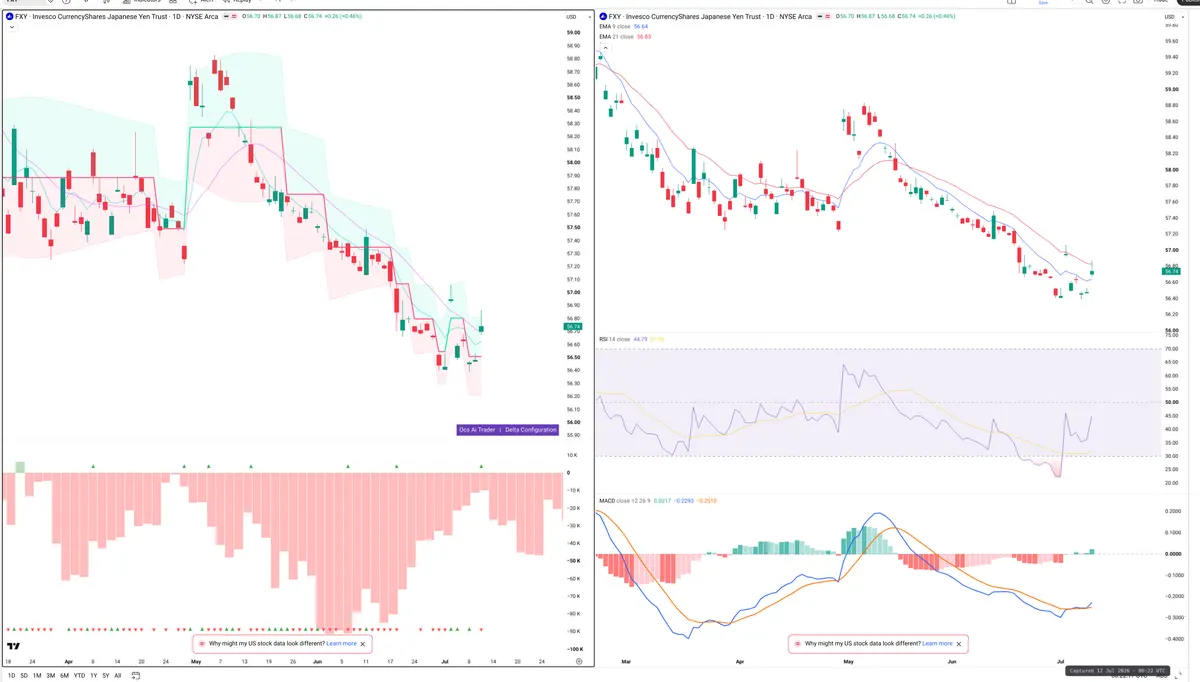Select the EMA 9 close indicator legend
Viewport: 1200px width, 682px height.
(x=625, y=27)
